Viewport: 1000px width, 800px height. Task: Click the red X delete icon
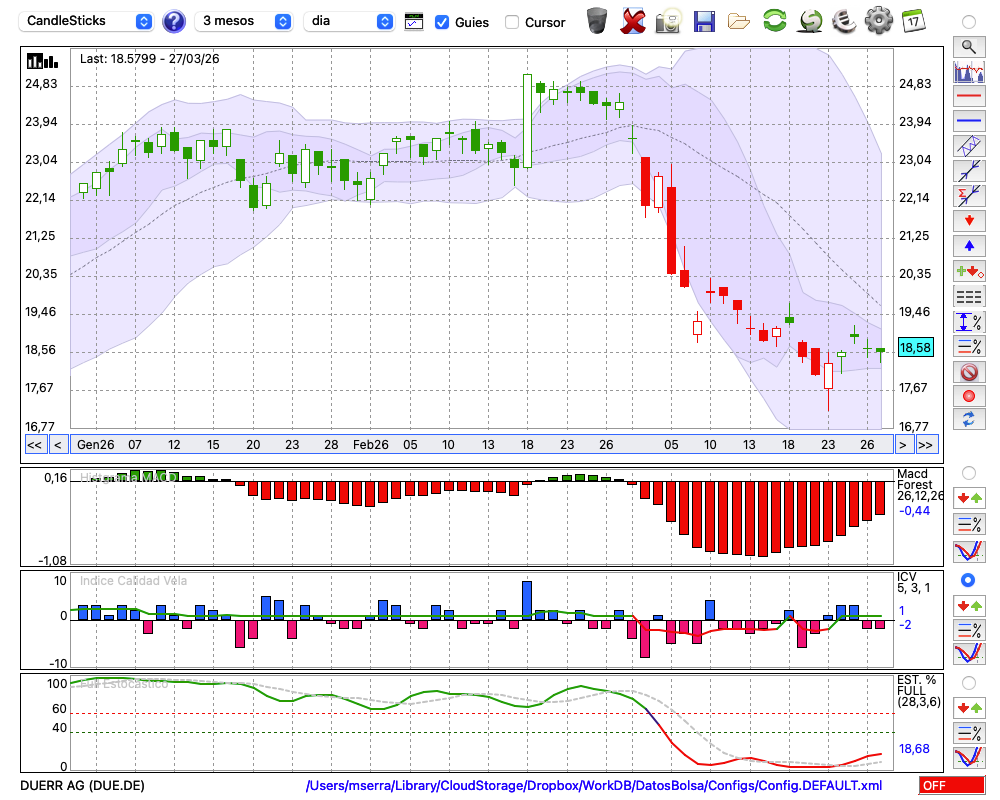click(x=633, y=21)
